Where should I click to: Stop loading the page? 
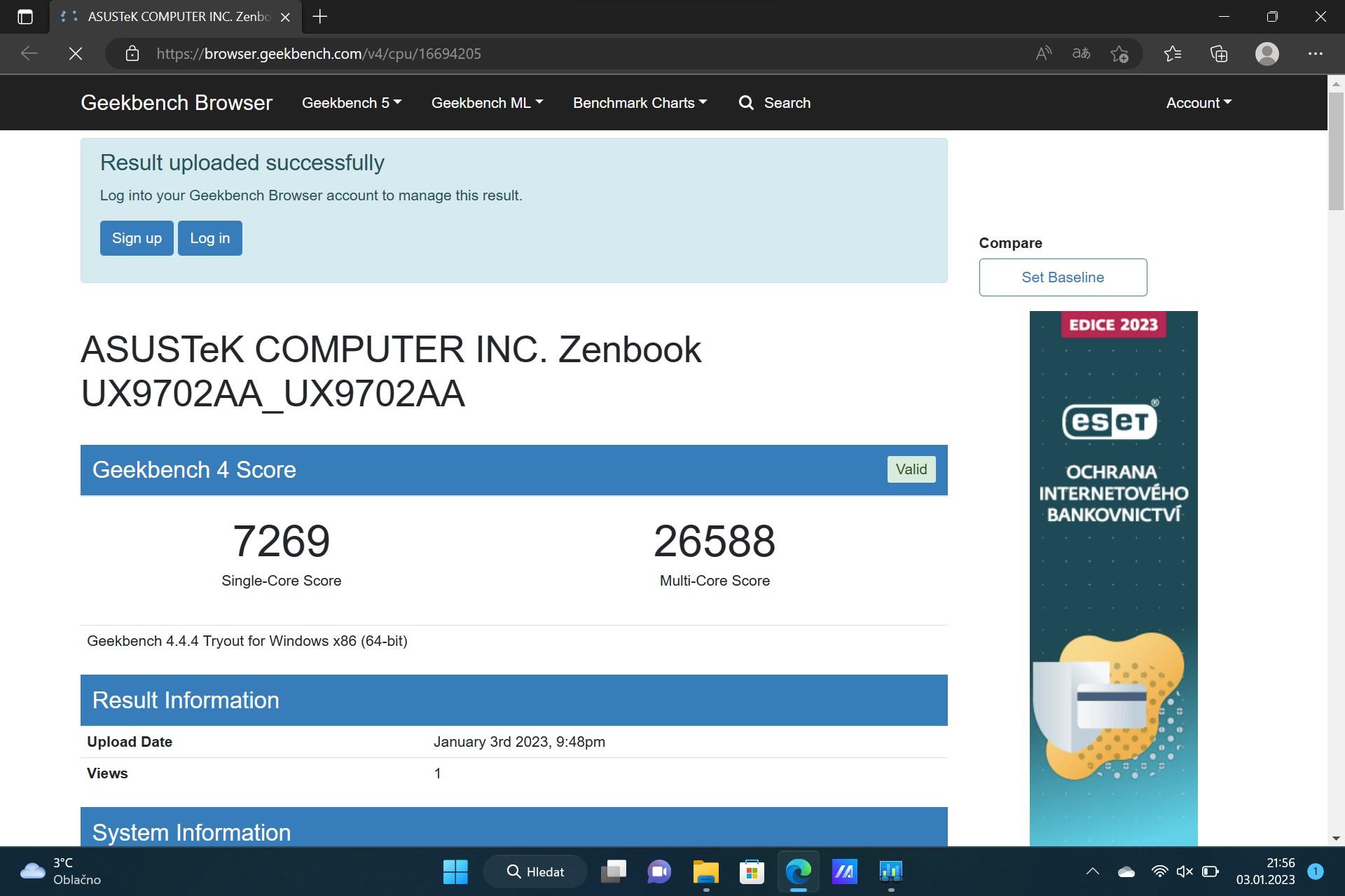(x=76, y=54)
